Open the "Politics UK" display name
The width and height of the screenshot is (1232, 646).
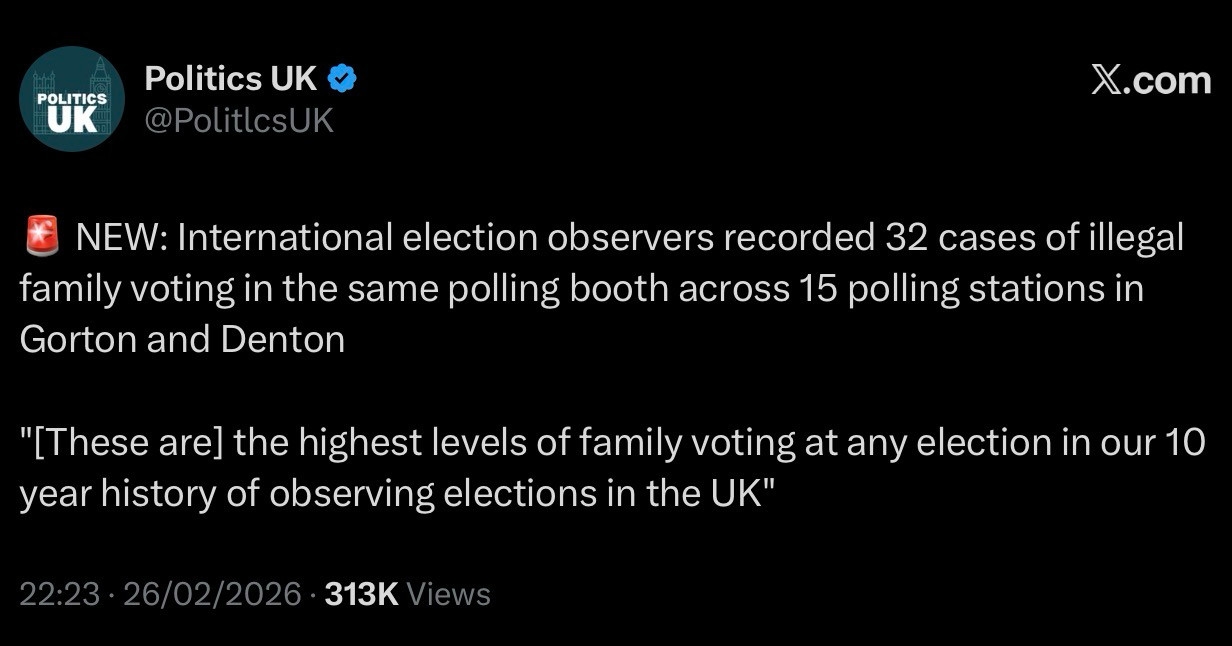231,77
